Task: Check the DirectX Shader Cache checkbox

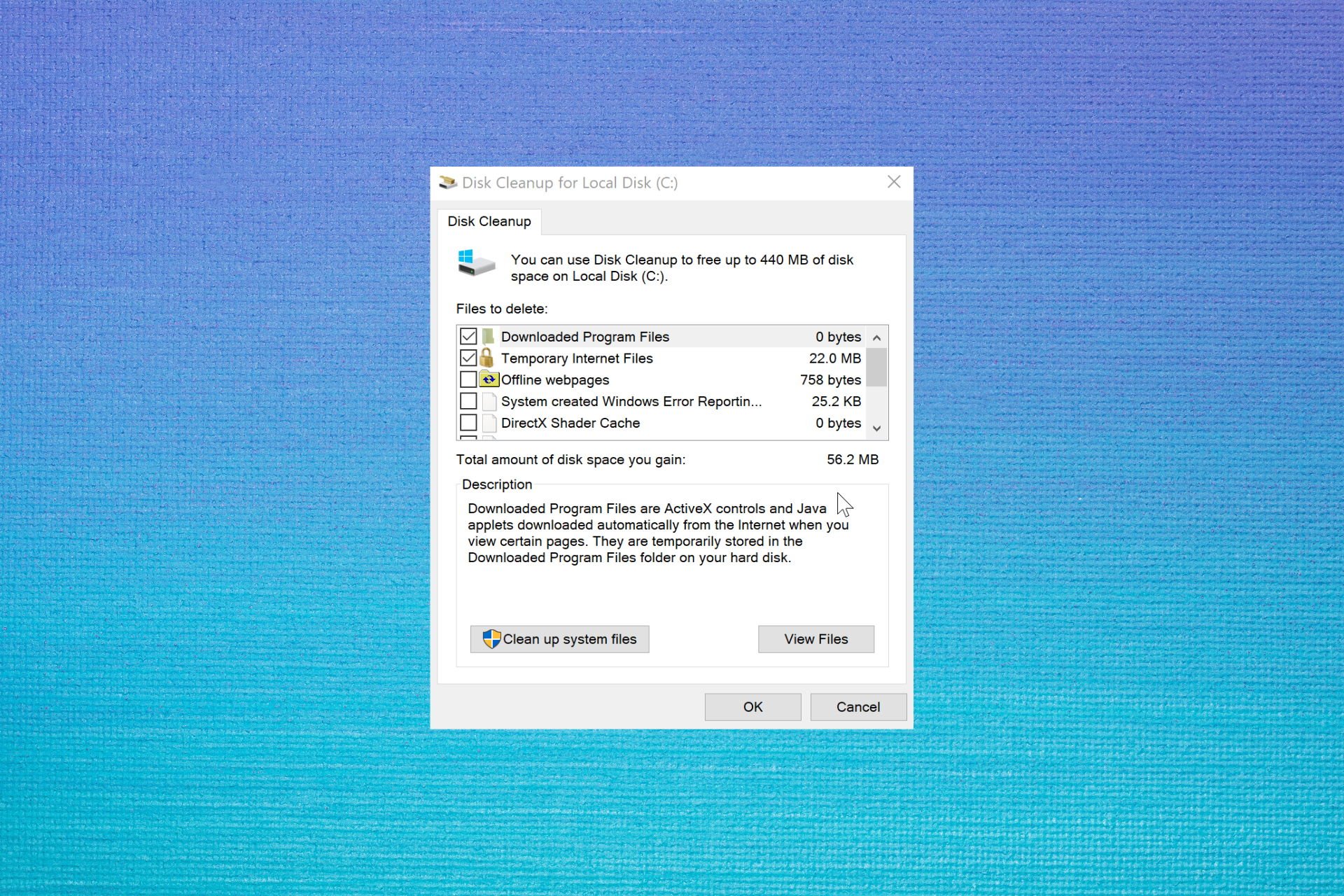Action: (468, 423)
